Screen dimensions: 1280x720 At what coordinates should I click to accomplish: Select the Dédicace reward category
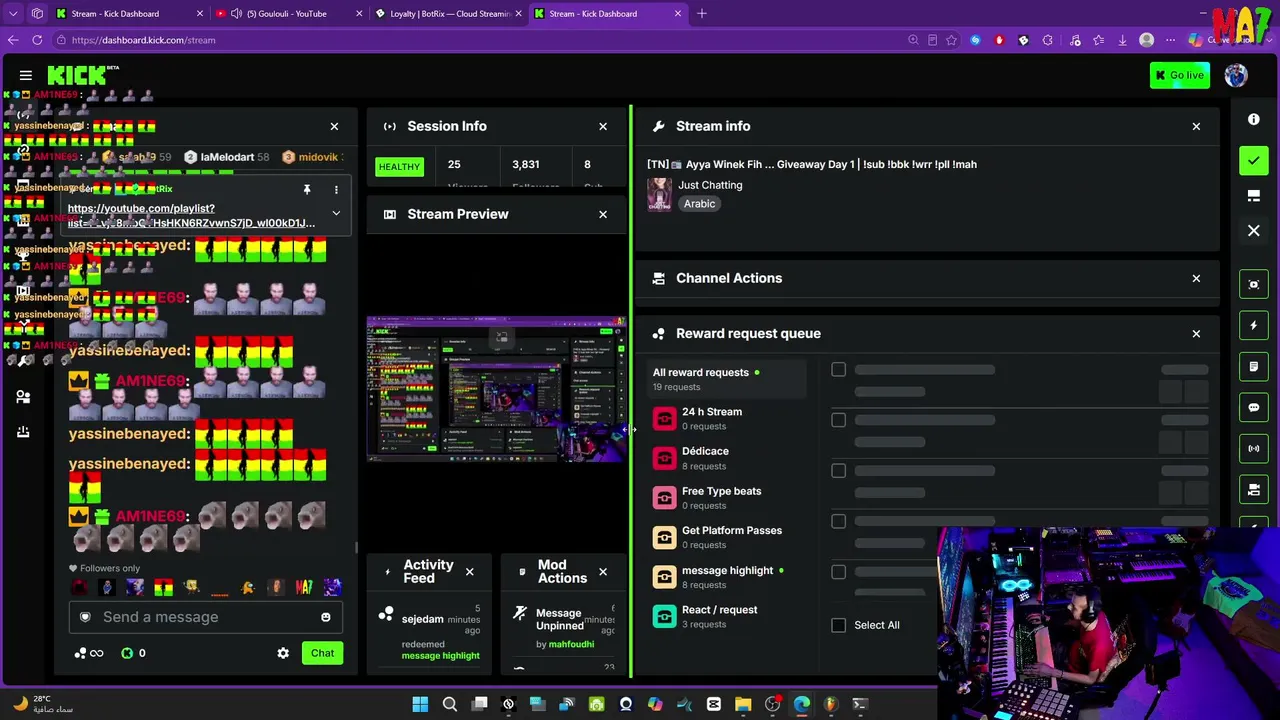[726, 458]
